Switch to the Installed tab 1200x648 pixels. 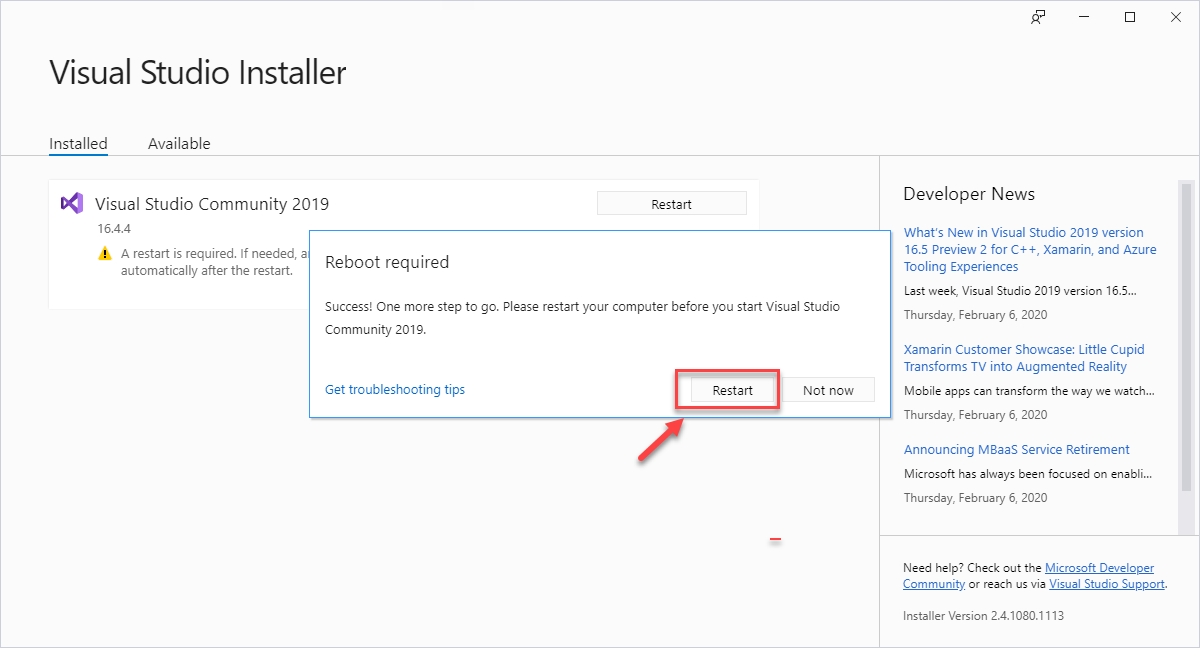[78, 143]
